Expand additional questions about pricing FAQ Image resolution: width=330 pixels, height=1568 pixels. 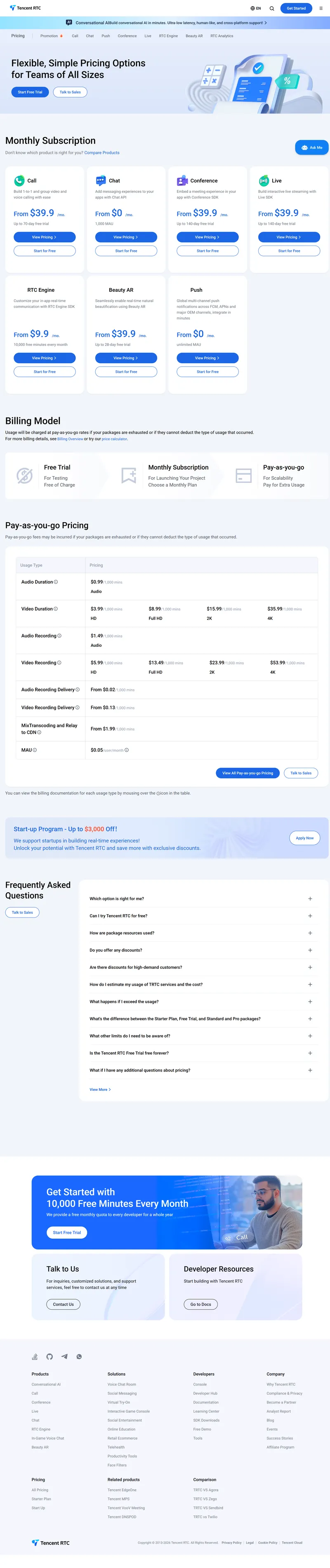click(310, 1070)
